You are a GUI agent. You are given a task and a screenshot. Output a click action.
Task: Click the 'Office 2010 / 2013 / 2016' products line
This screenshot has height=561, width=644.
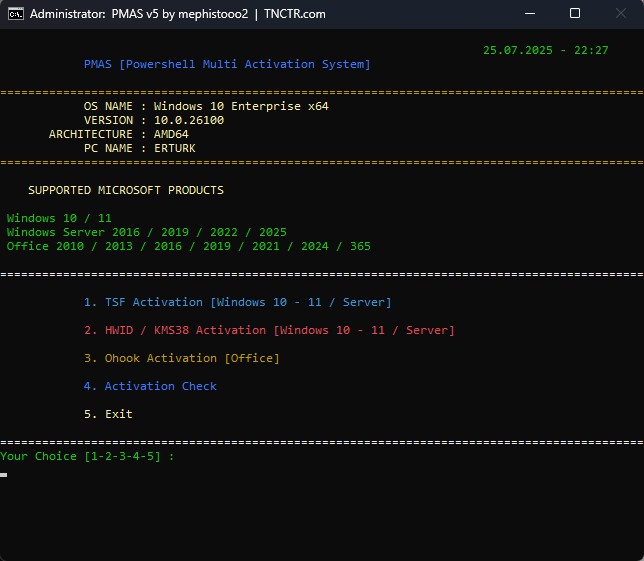tap(189, 246)
